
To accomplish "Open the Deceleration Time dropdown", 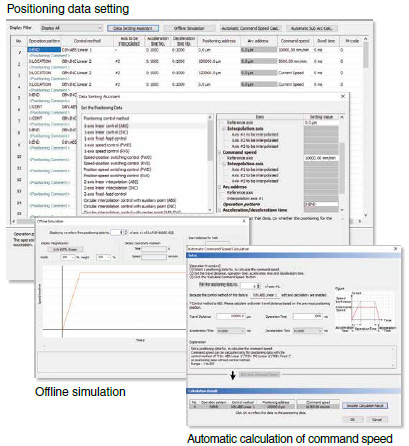I will tap(308, 331).
